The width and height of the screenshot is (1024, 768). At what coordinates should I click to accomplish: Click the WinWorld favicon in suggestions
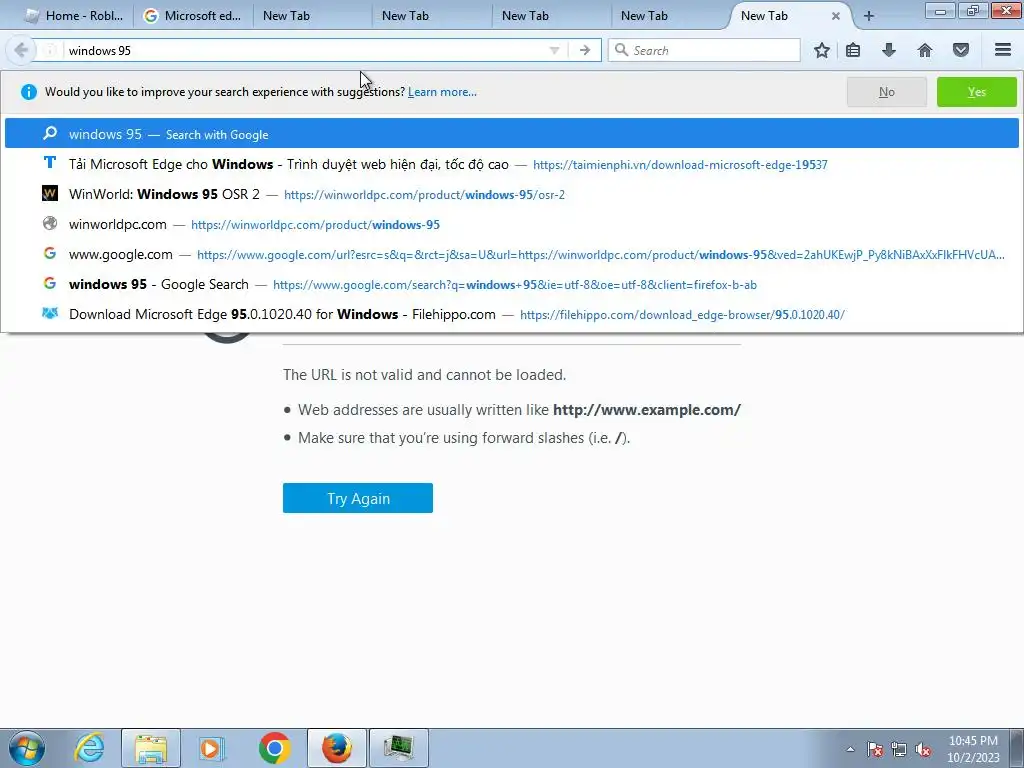coord(50,193)
